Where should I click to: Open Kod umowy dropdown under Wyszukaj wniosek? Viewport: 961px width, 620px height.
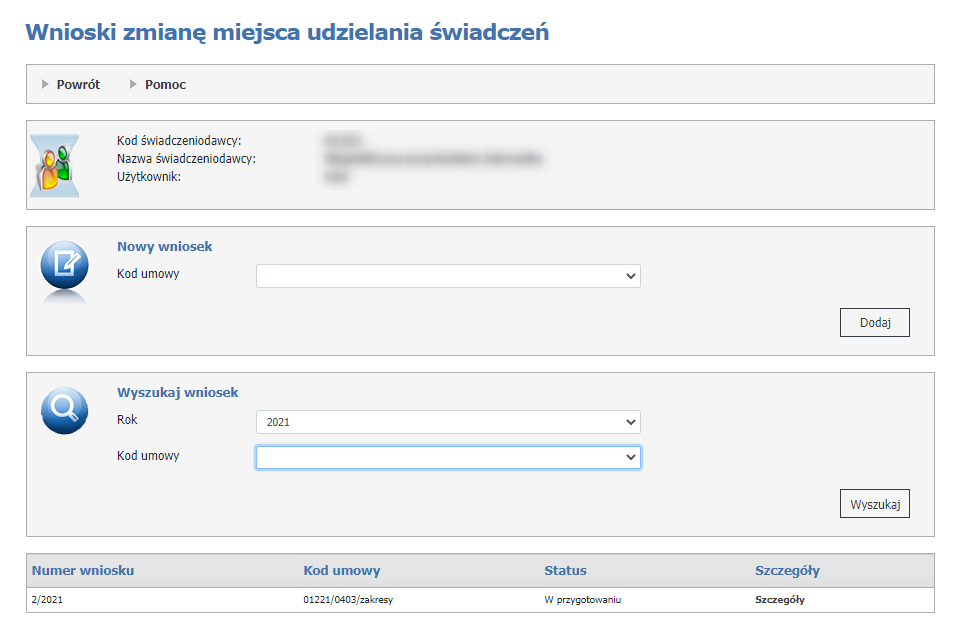(448, 457)
